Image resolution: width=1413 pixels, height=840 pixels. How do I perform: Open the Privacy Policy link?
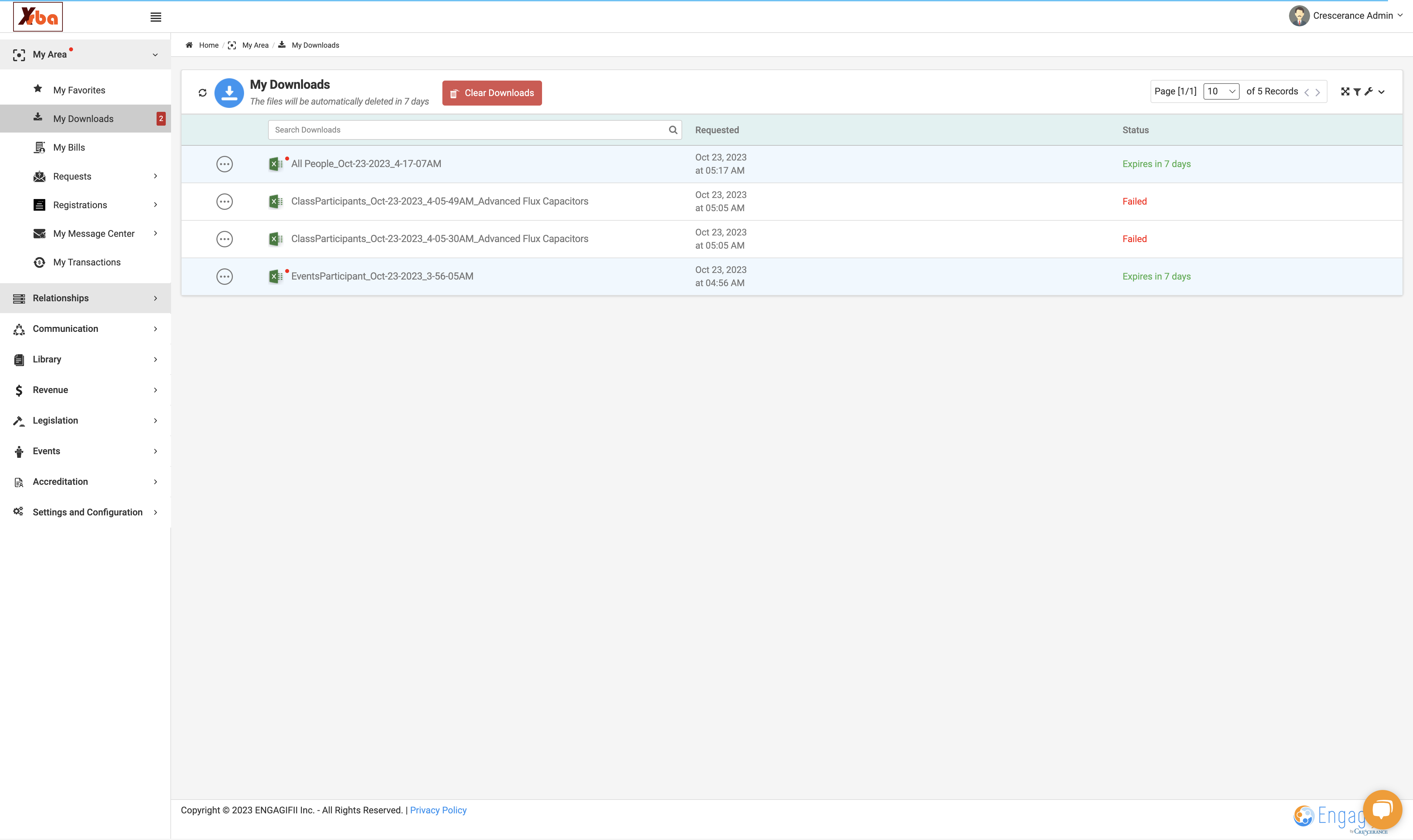point(438,810)
